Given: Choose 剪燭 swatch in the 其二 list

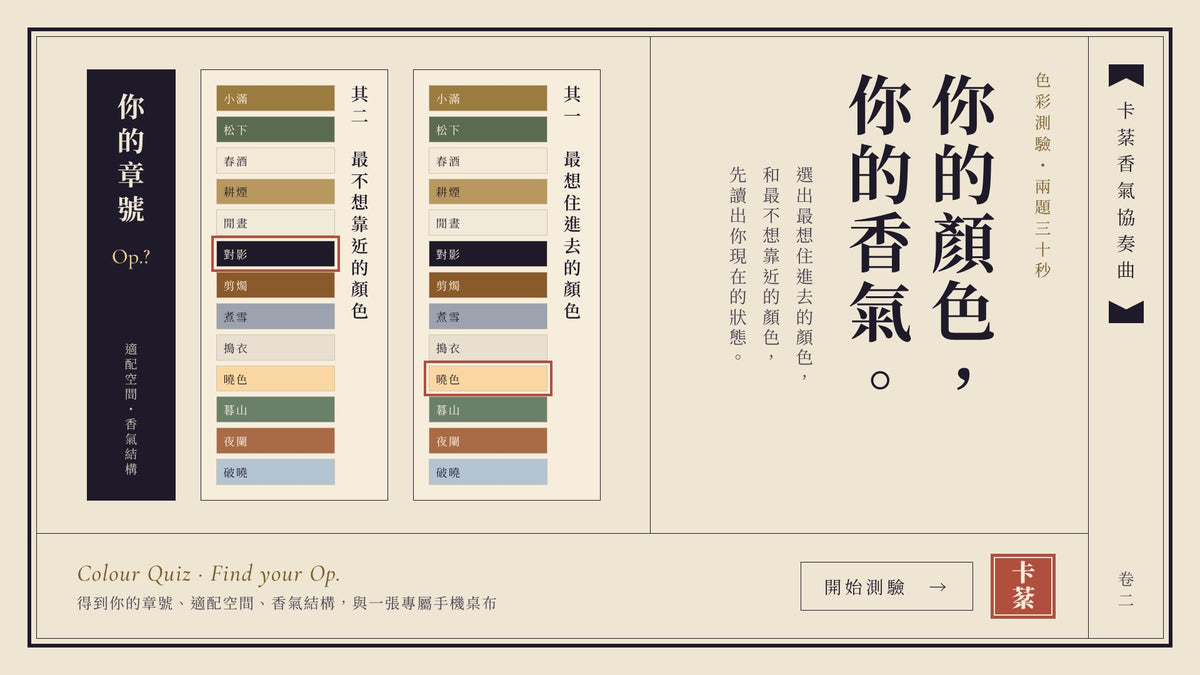Looking at the screenshot, I should [x=275, y=285].
